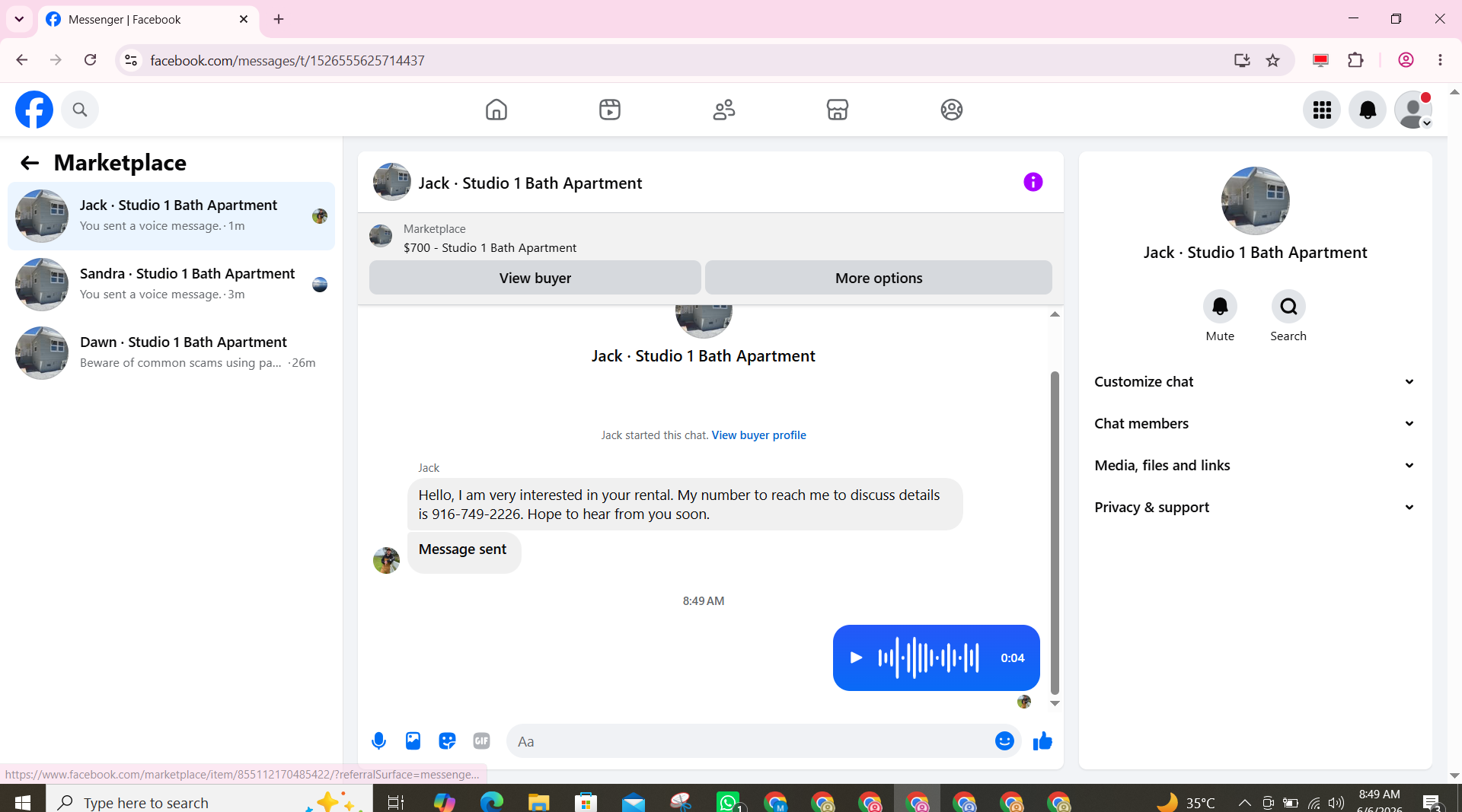This screenshot has height=812, width=1462.
Task: Expand the Customize chat section
Action: pyautogui.click(x=1255, y=382)
